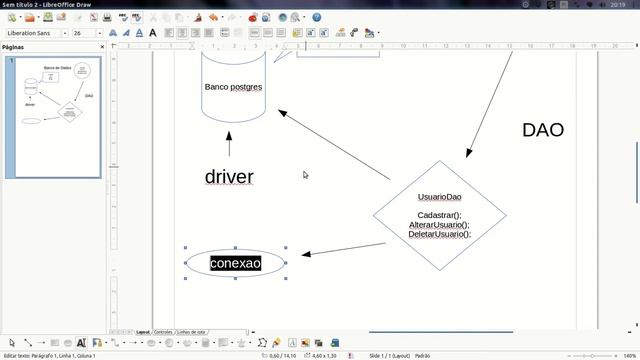Click the Liberation Sans font name field
The height and width of the screenshot is (360, 640).
tap(33, 33)
